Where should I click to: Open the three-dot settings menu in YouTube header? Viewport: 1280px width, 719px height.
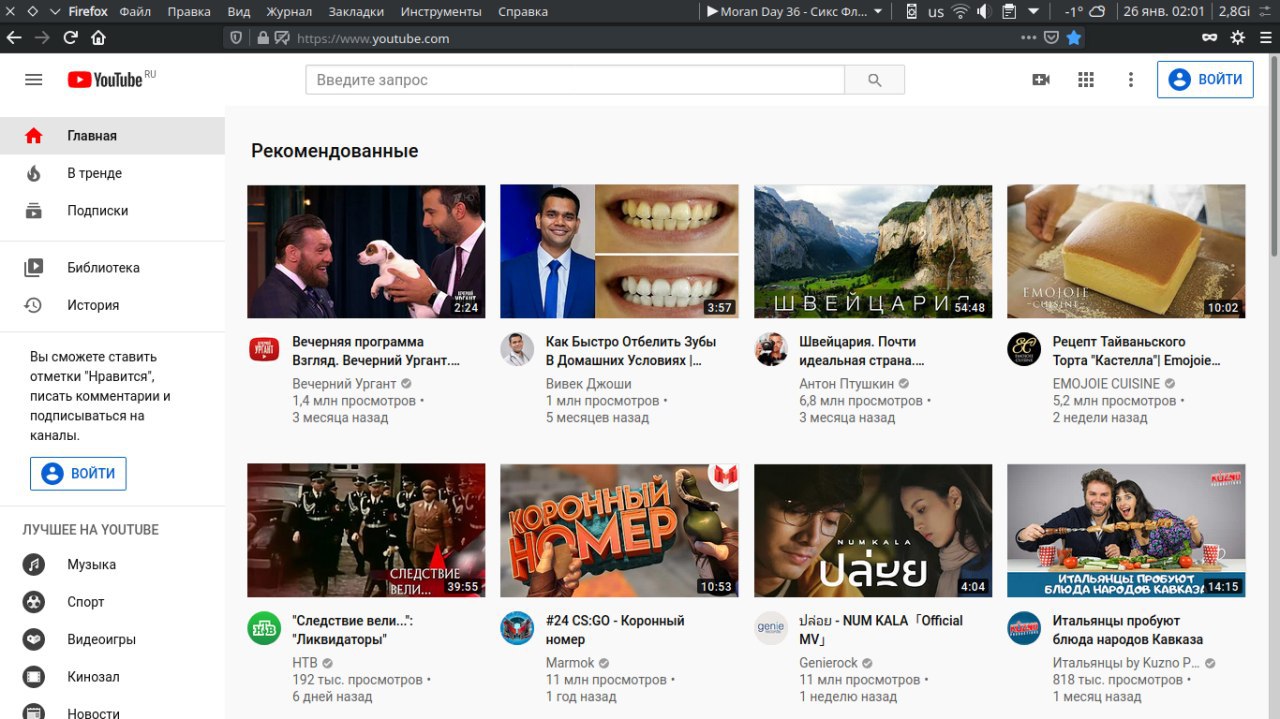point(1131,80)
